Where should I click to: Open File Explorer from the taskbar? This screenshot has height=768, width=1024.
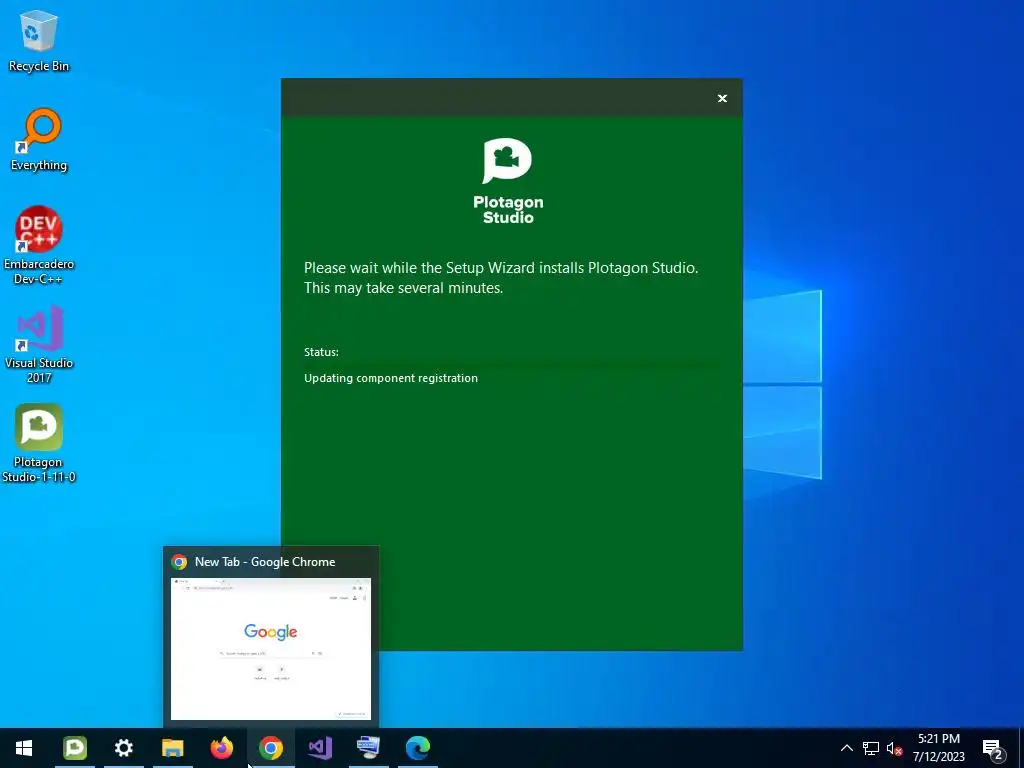pos(172,748)
